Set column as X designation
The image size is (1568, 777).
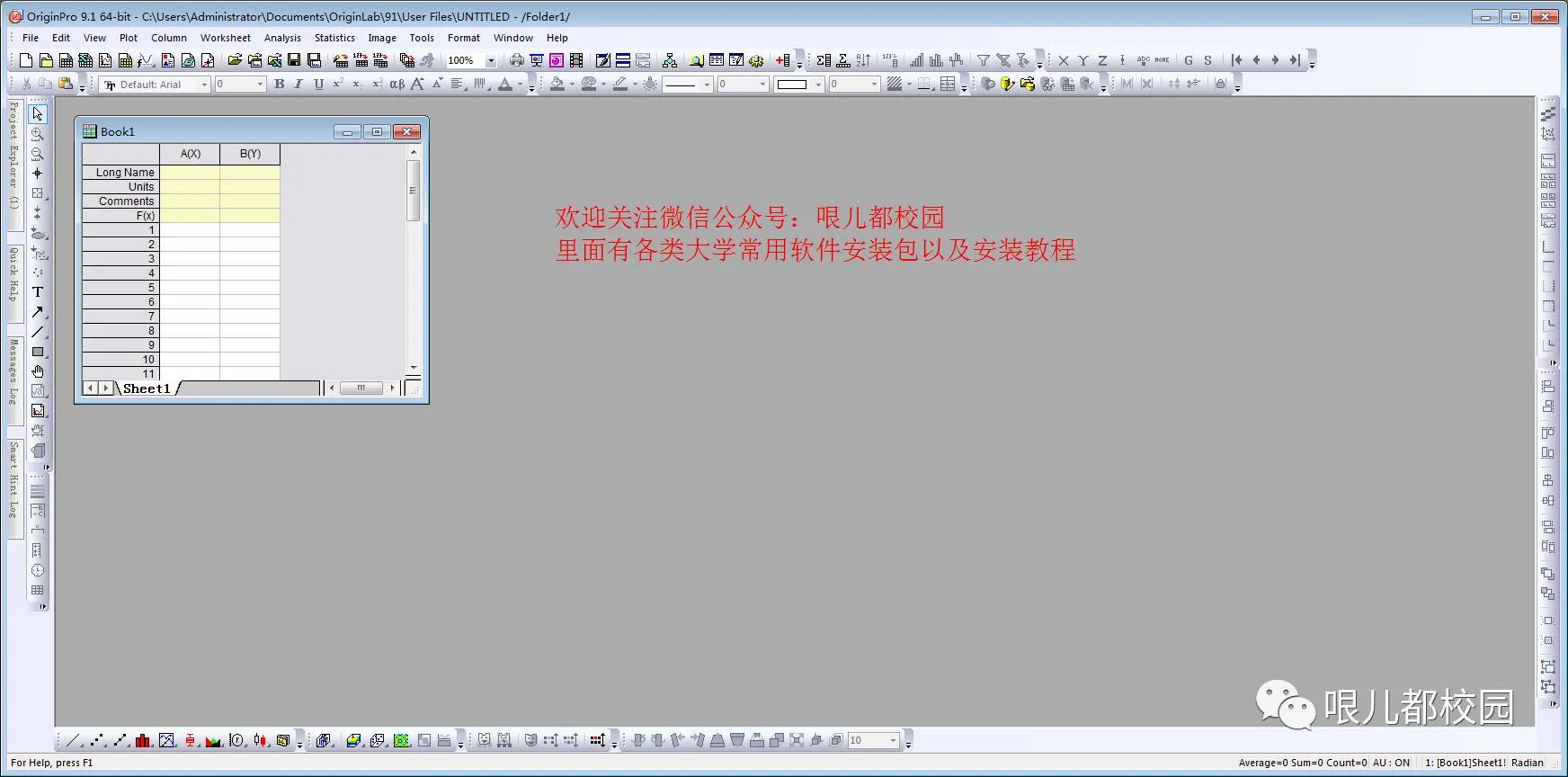click(1064, 60)
